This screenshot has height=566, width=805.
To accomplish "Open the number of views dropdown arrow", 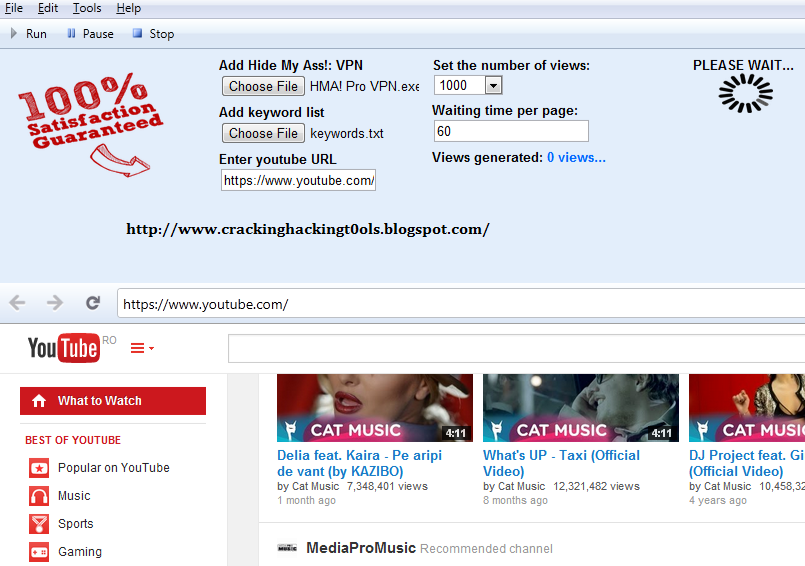I will 493,85.
